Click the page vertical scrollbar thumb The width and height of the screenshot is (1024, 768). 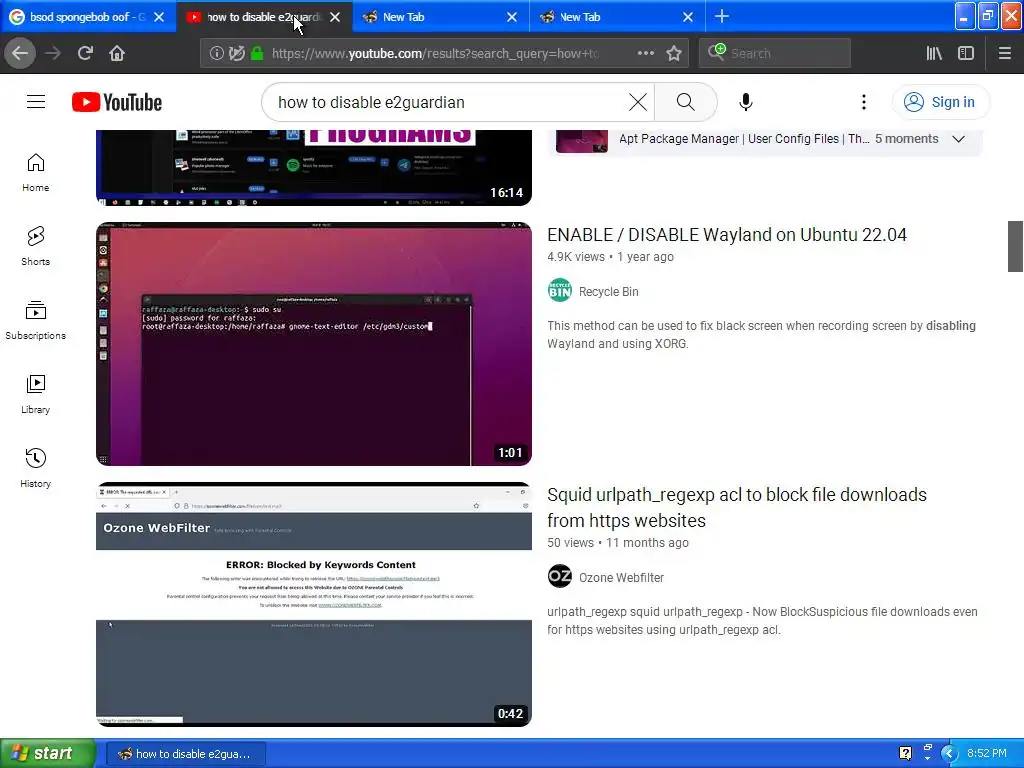1015,246
